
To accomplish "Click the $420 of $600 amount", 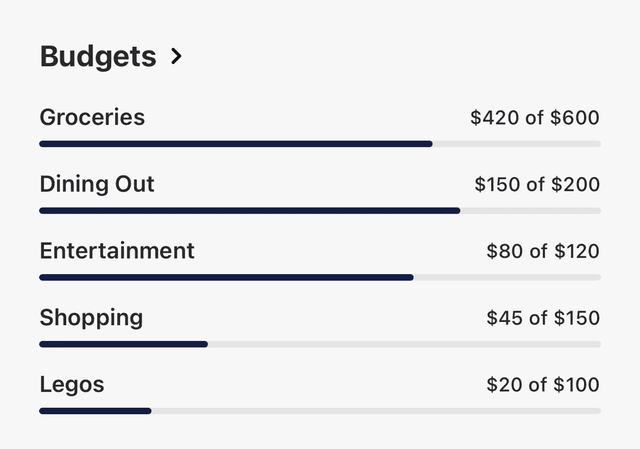I will tap(535, 118).
